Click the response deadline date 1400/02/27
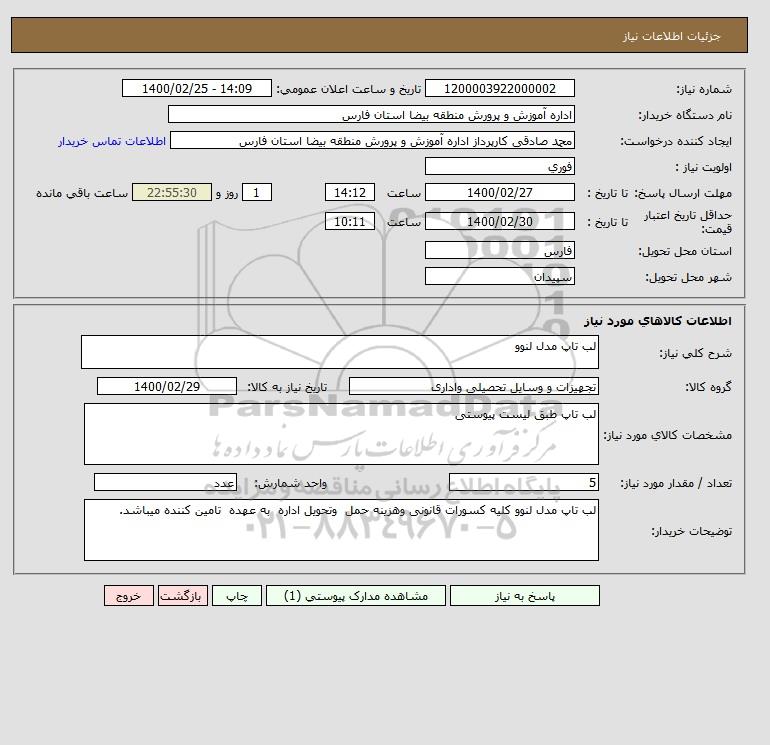The height and width of the screenshot is (745, 770). (500, 193)
